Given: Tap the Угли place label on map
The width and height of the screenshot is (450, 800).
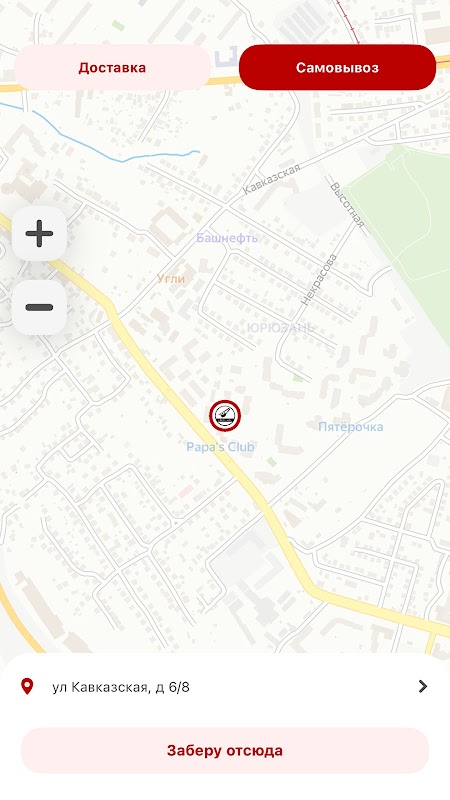Looking at the screenshot, I should coord(171,279).
